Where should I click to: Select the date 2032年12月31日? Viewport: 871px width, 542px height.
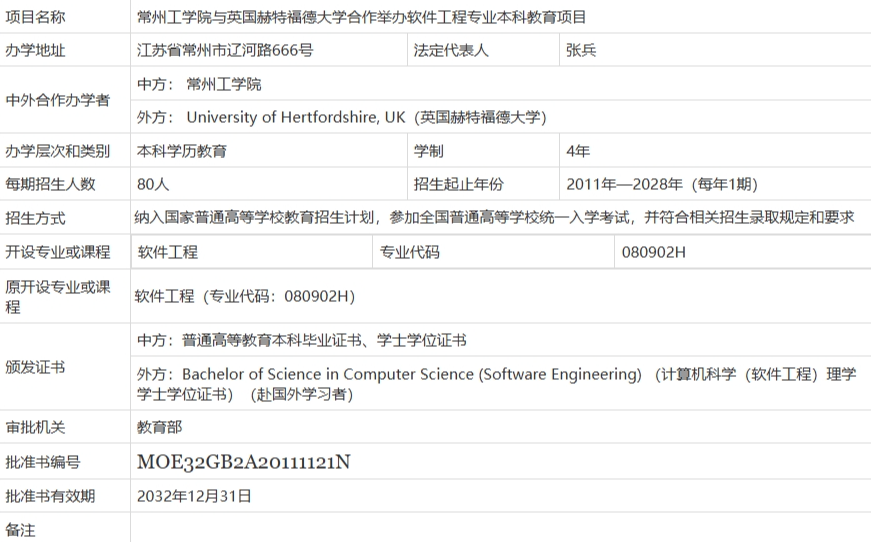click(194, 496)
